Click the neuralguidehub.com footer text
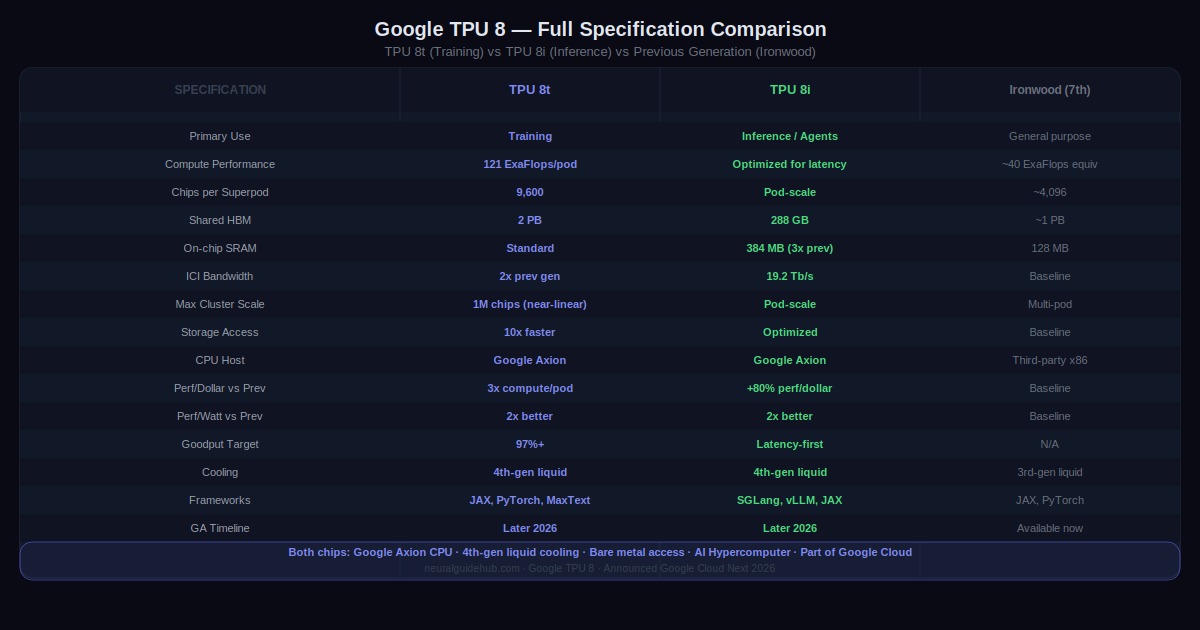This screenshot has height=630, width=1200. 472,568
